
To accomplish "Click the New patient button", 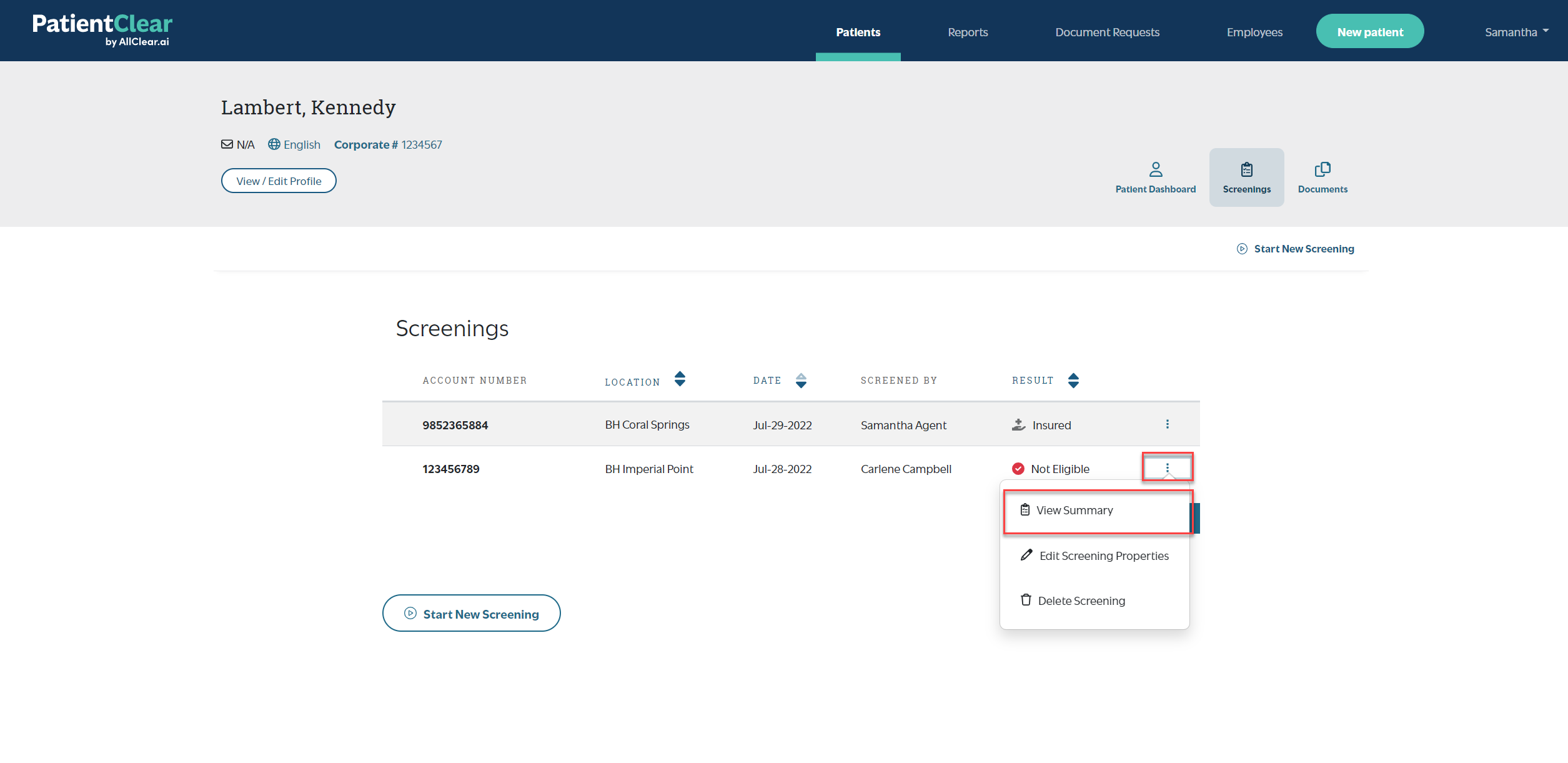I will click(x=1369, y=32).
